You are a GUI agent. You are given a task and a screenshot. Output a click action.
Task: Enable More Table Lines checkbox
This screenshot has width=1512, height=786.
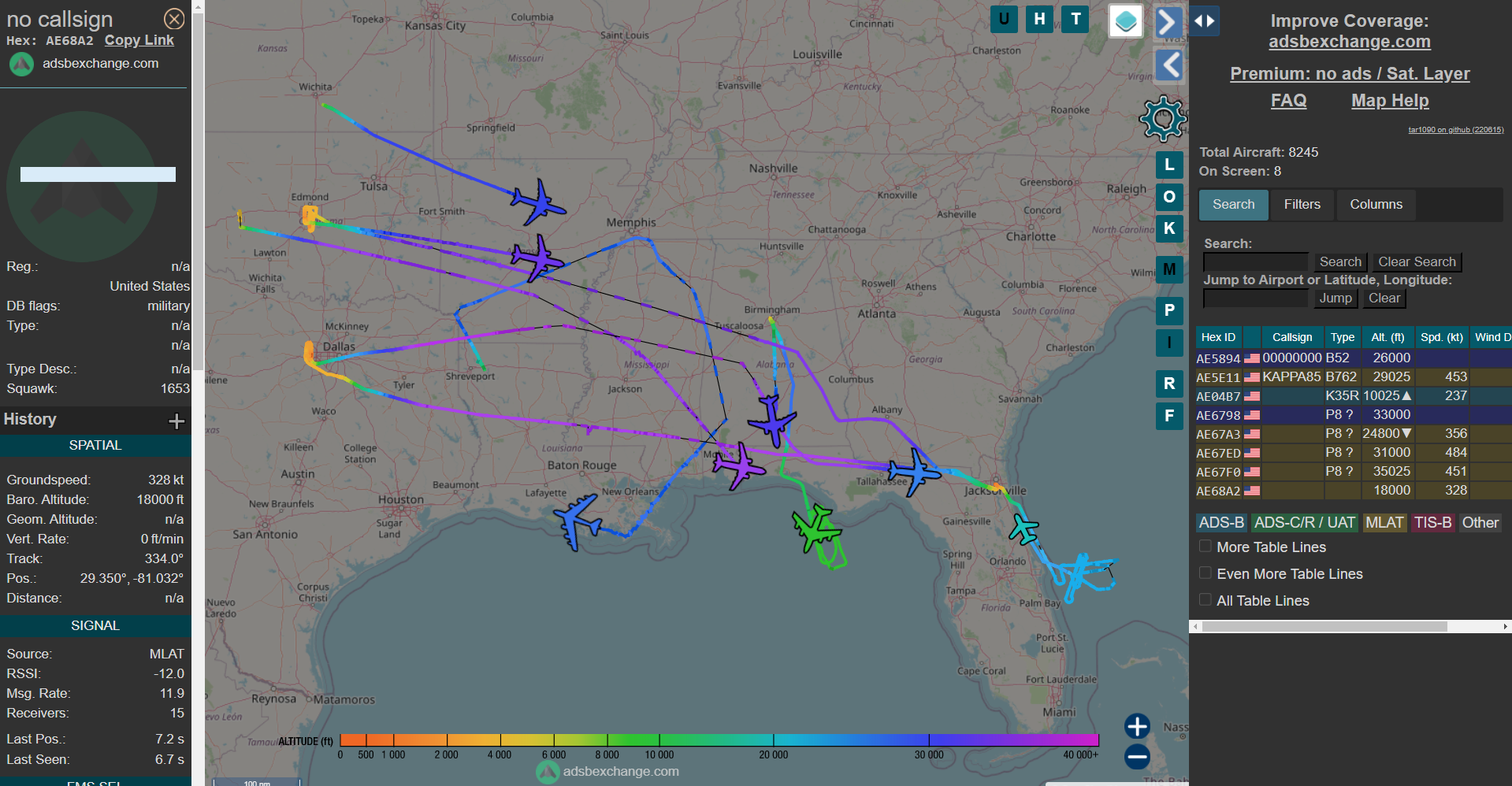1206,546
